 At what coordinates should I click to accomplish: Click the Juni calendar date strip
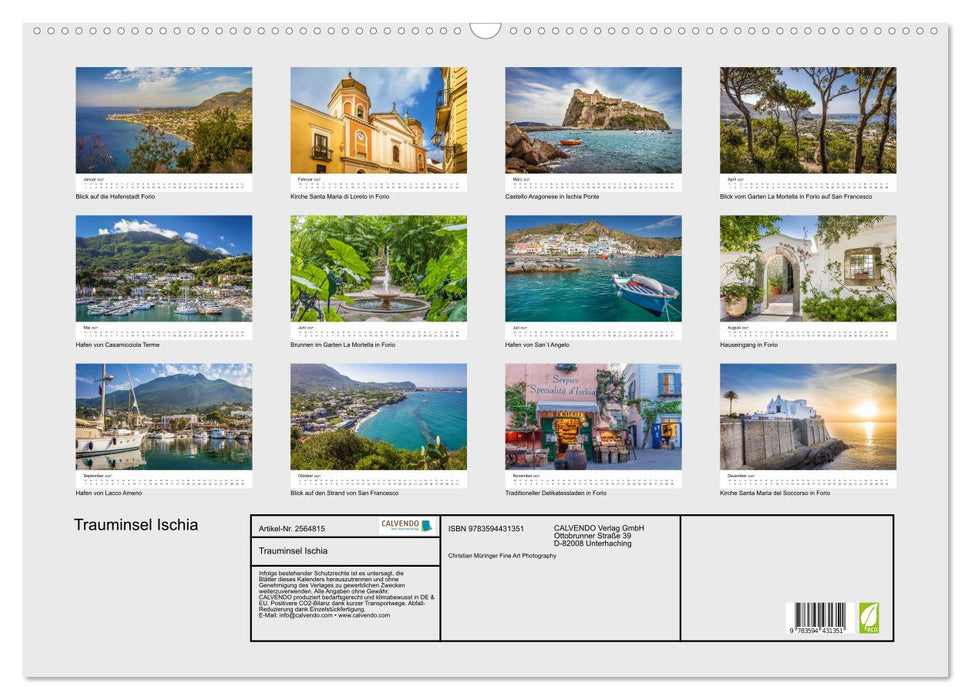[378, 331]
